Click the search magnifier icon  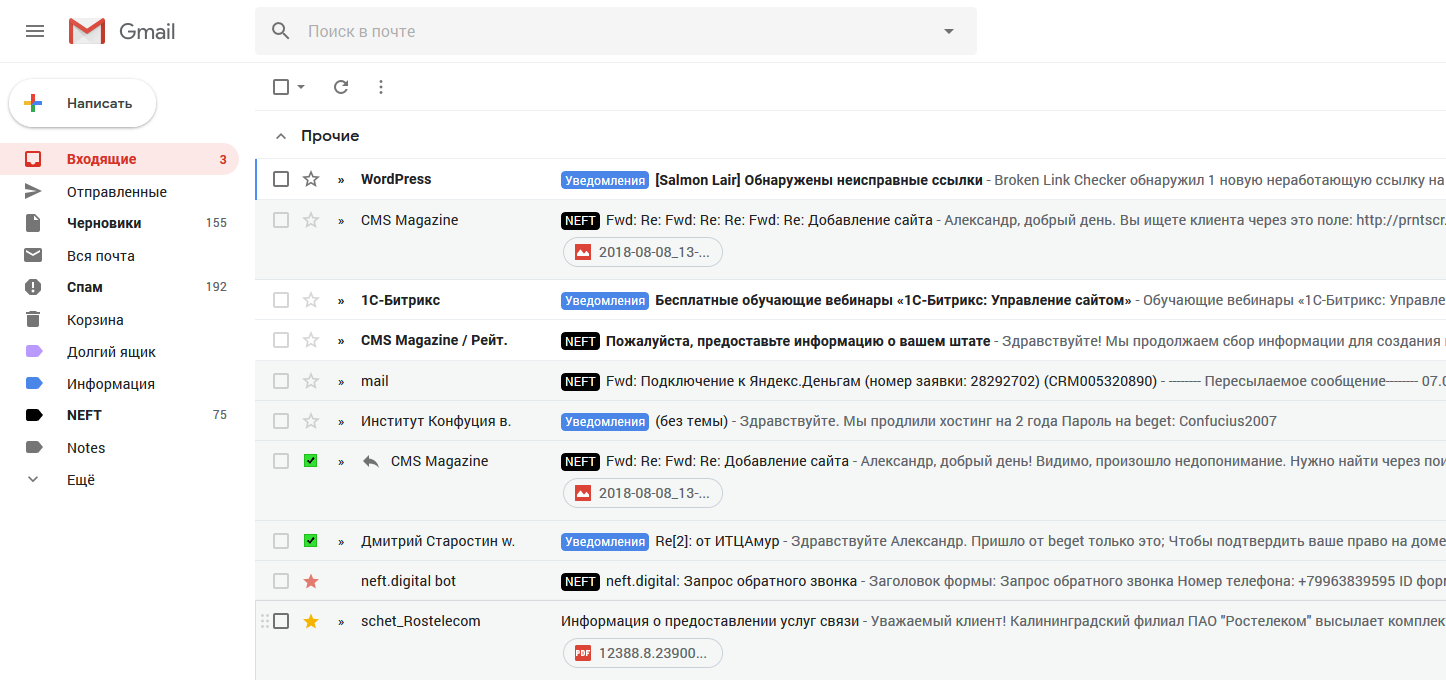click(281, 31)
